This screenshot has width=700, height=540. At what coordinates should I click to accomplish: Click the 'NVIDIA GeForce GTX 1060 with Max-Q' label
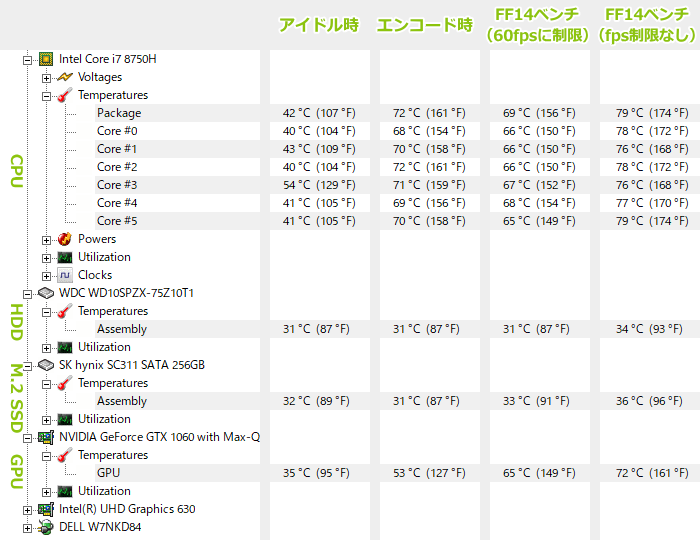(x=159, y=437)
